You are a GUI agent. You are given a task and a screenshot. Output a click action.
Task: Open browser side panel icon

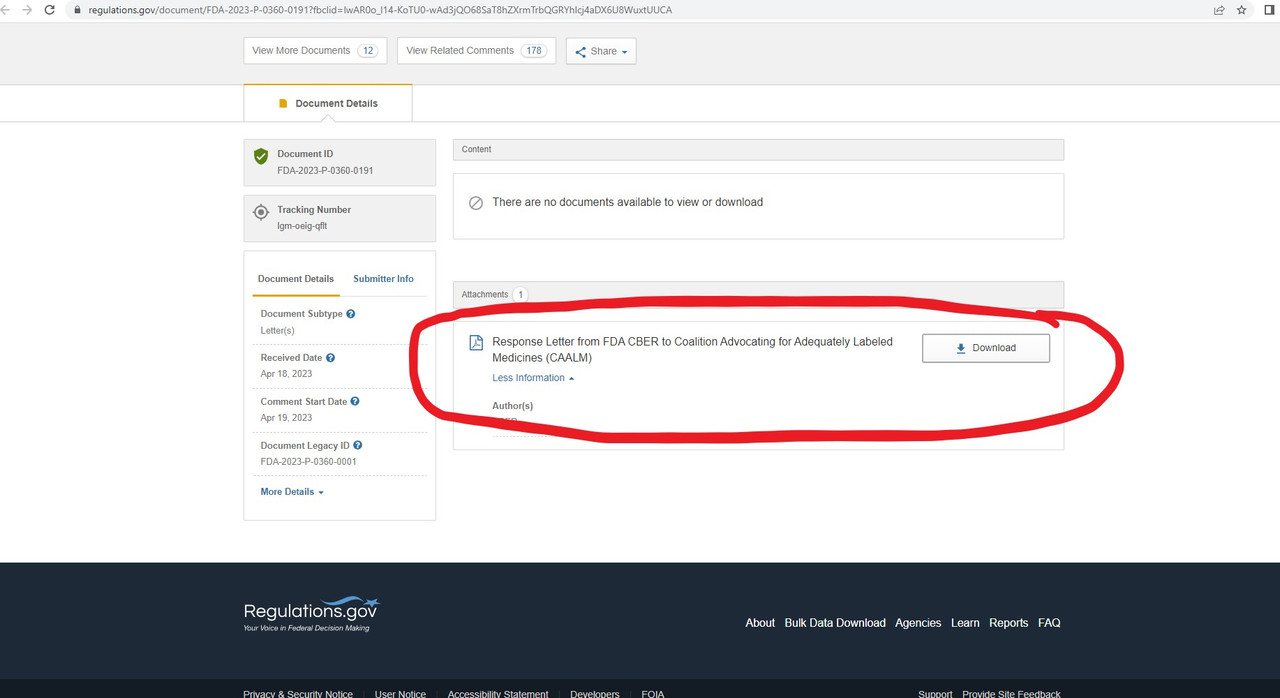click(1269, 10)
